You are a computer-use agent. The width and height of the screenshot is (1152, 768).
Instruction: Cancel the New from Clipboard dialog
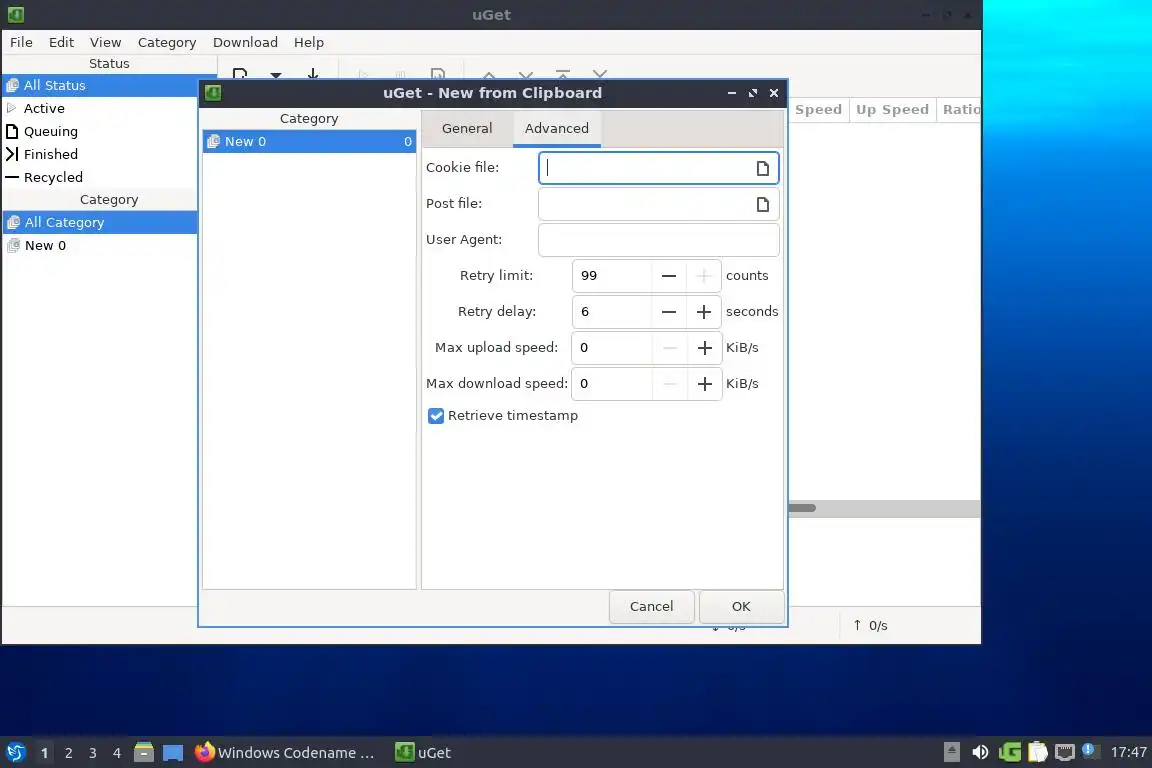pos(652,606)
